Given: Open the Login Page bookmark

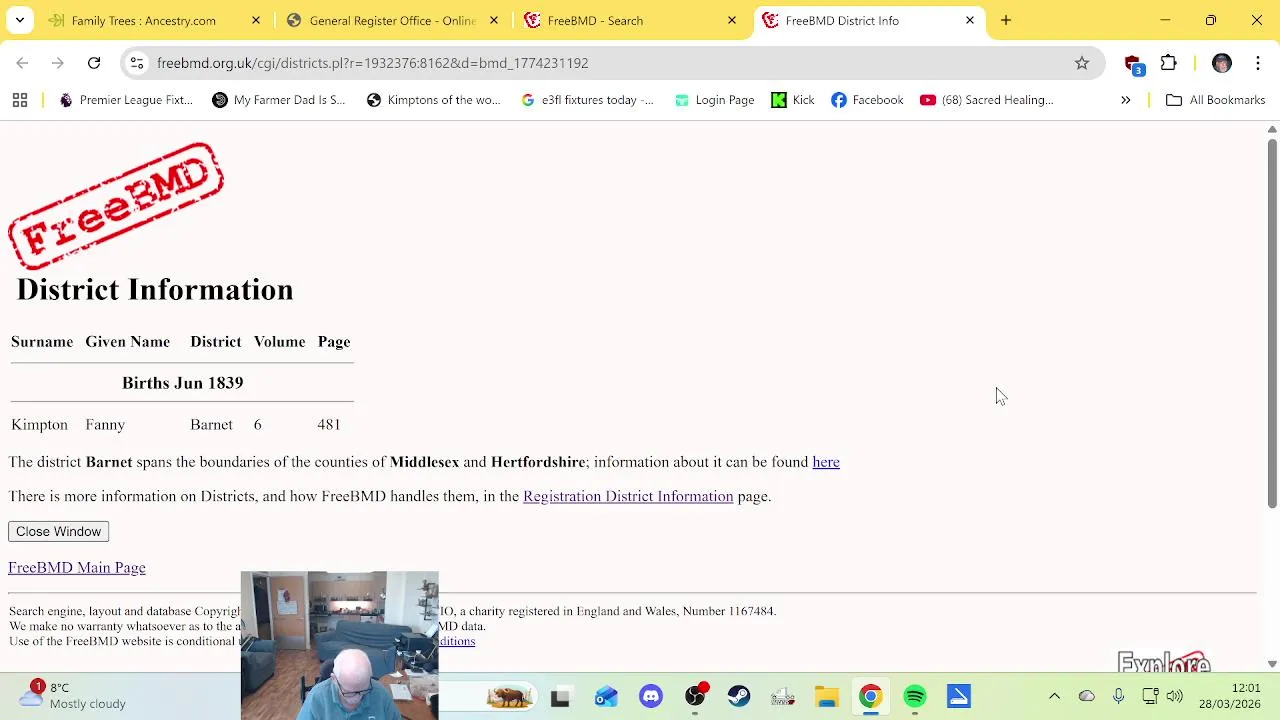Looking at the screenshot, I should click(714, 100).
